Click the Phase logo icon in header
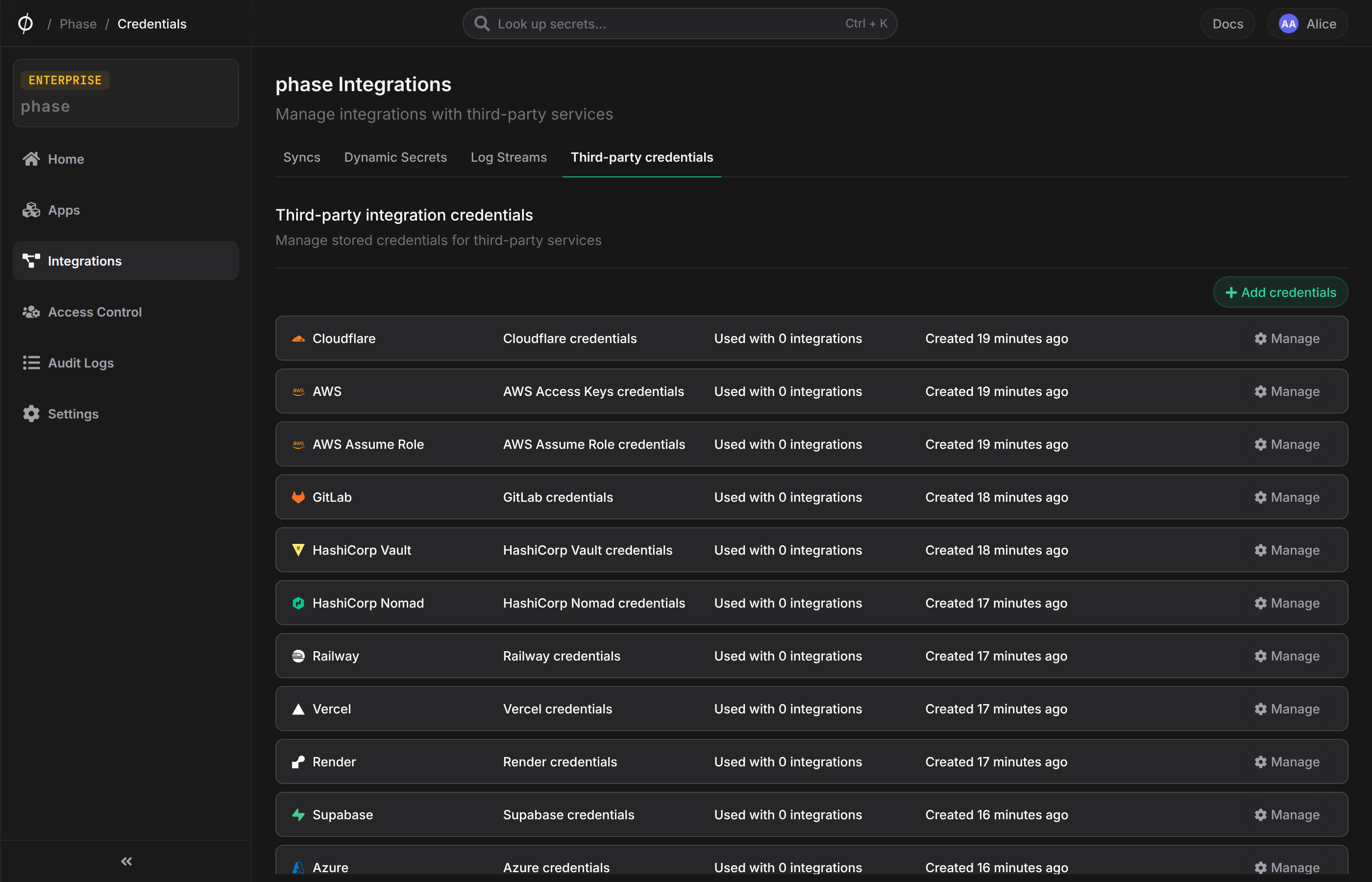Image resolution: width=1372 pixels, height=882 pixels. tap(25, 24)
